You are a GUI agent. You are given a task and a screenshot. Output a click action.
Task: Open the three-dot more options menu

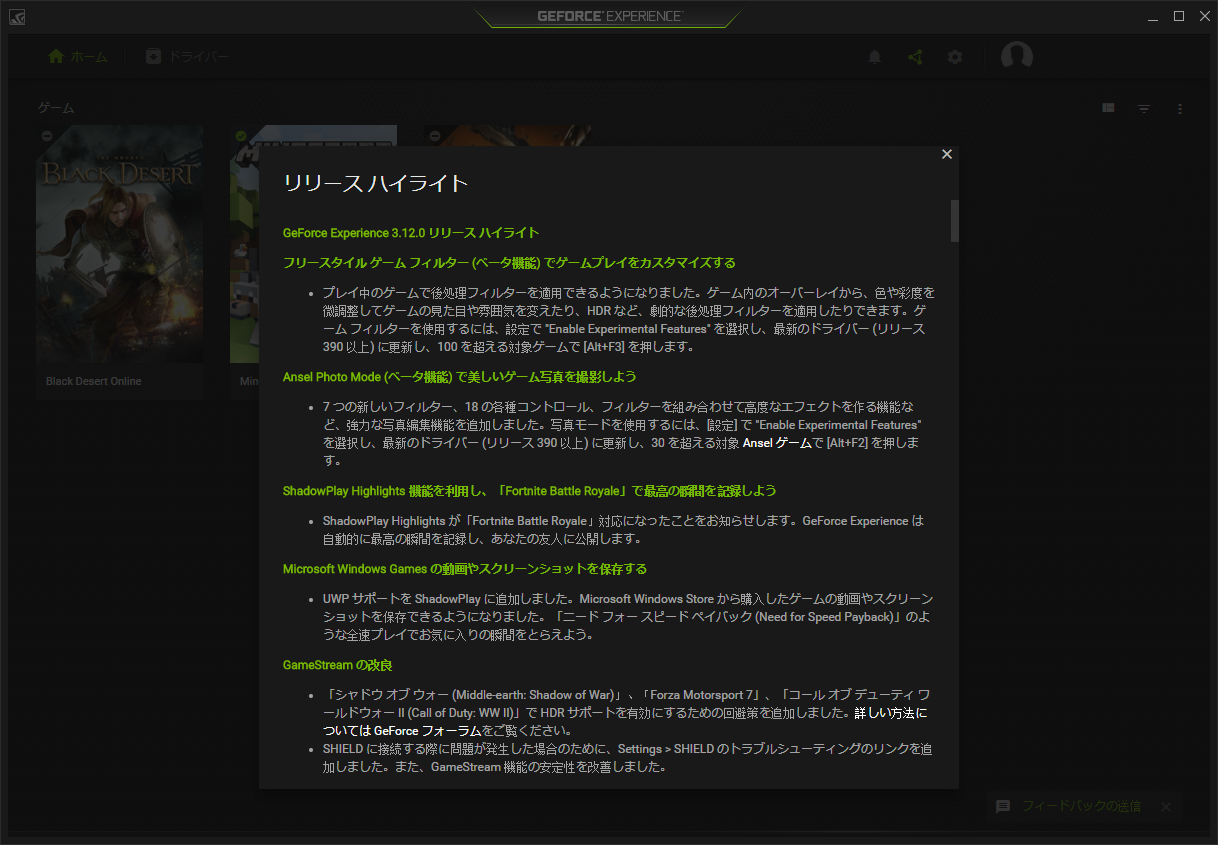pyautogui.click(x=1180, y=108)
